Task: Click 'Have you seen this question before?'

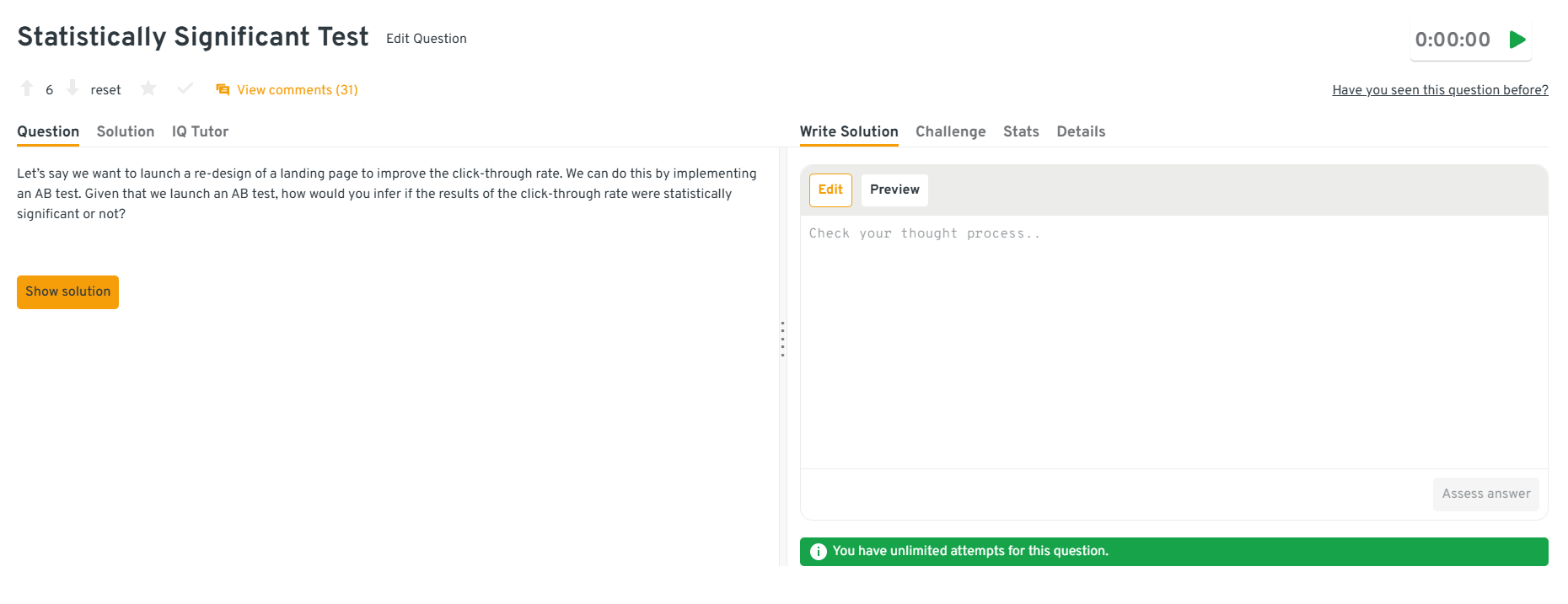Action: 1439,90
